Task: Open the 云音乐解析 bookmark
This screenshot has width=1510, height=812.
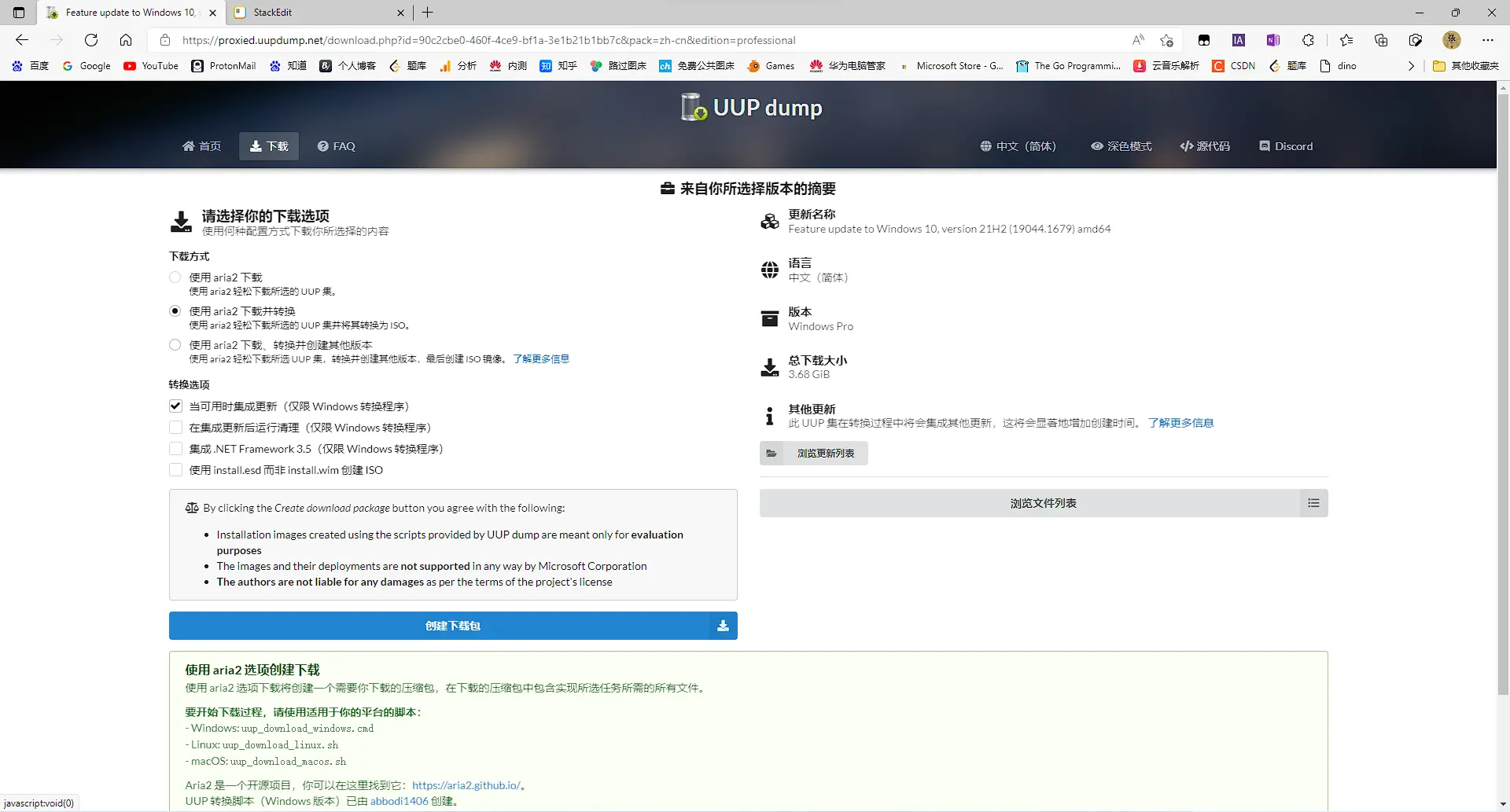Action: coord(1166,66)
